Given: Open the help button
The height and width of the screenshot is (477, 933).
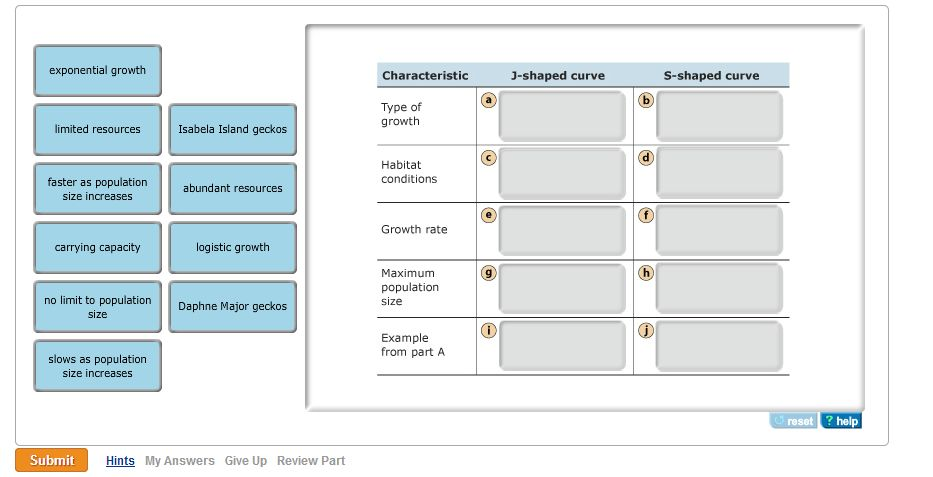Looking at the screenshot, I should [841, 421].
